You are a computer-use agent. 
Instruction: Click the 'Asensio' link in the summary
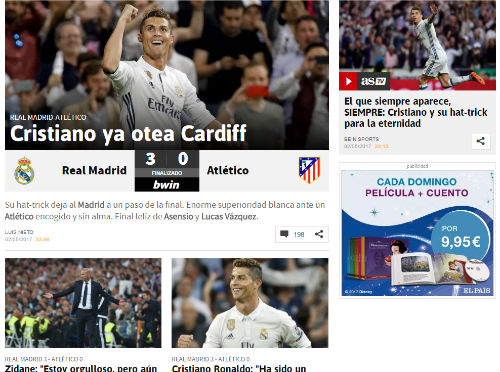pos(178,216)
